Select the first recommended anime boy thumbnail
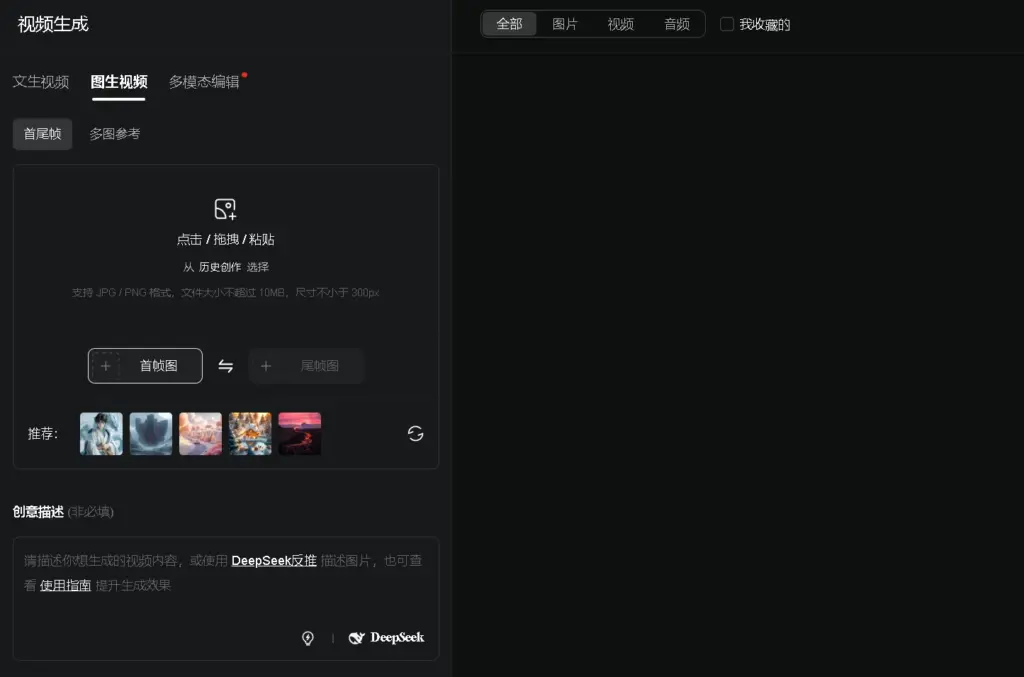The image size is (1024, 677). point(101,434)
